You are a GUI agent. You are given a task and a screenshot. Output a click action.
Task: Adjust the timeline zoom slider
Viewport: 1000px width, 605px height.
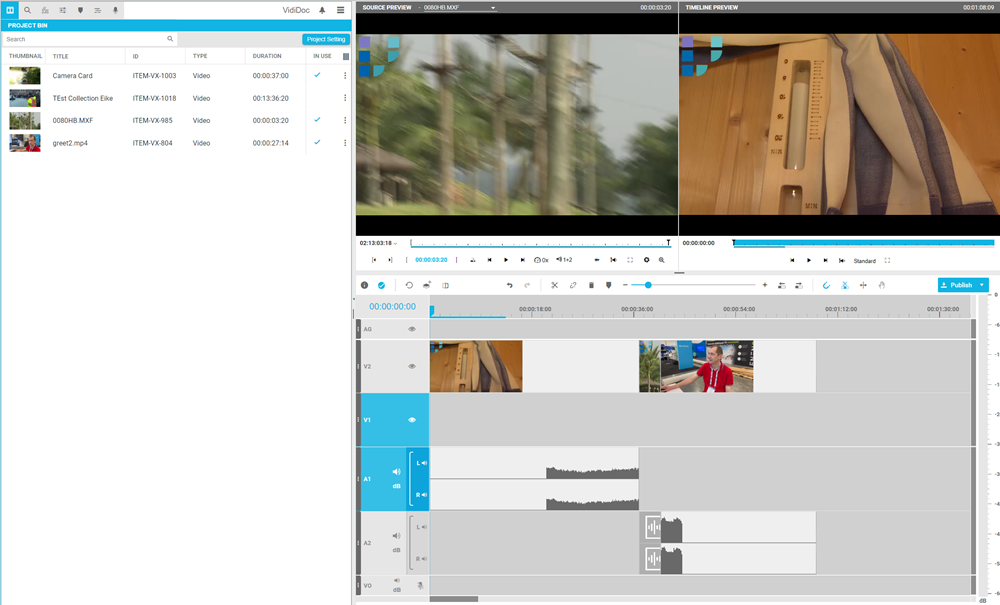coord(648,285)
